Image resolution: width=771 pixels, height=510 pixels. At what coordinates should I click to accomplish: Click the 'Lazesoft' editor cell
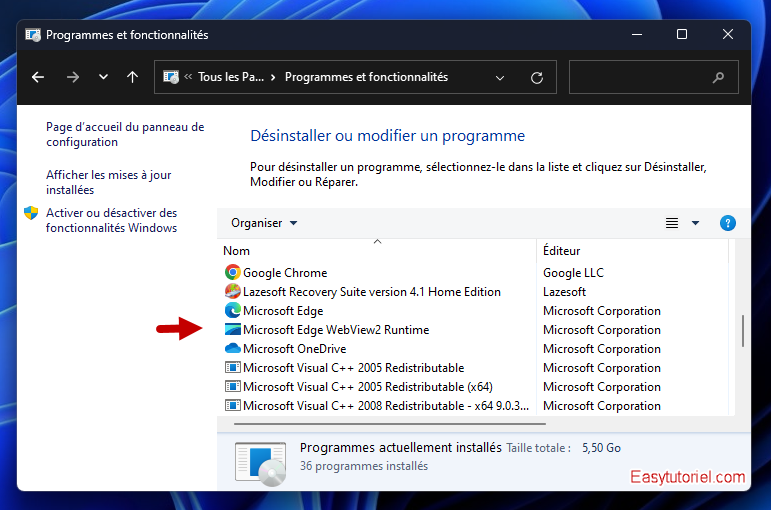tap(564, 292)
